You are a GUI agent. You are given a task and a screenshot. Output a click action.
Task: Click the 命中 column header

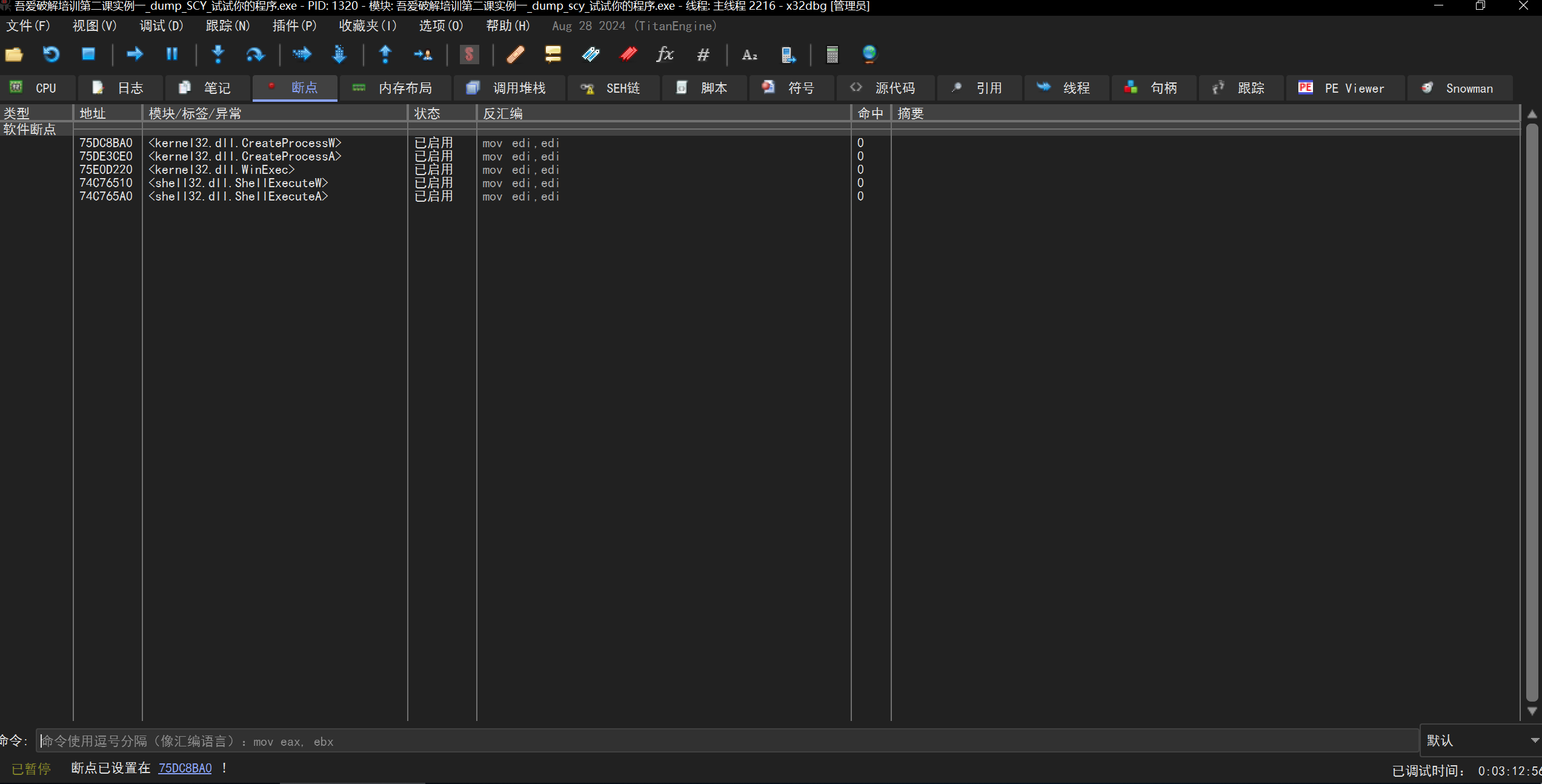(871, 113)
